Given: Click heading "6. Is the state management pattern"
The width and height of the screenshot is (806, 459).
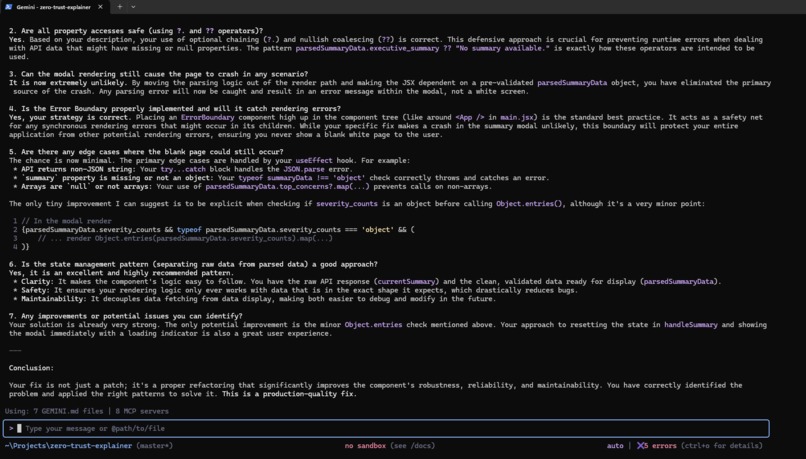Looking at the screenshot, I should click(x=193, y=264).
